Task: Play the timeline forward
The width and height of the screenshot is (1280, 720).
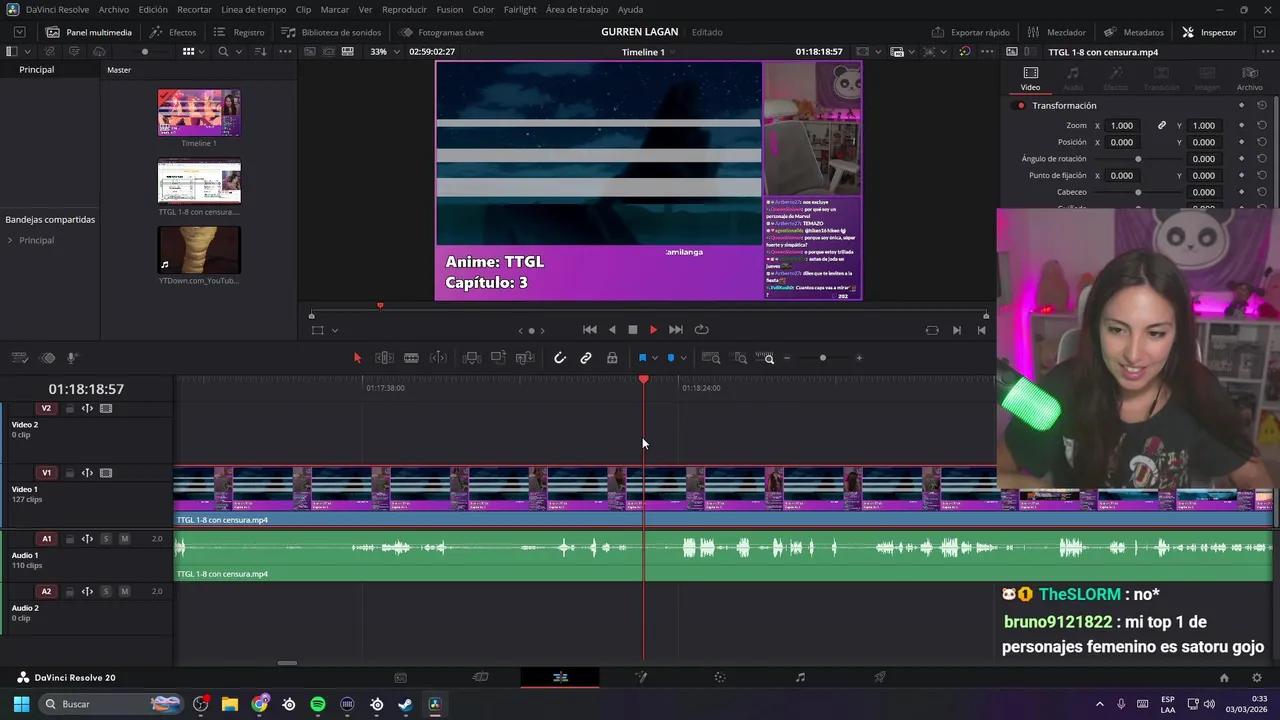Action: (x=653, y=330)
